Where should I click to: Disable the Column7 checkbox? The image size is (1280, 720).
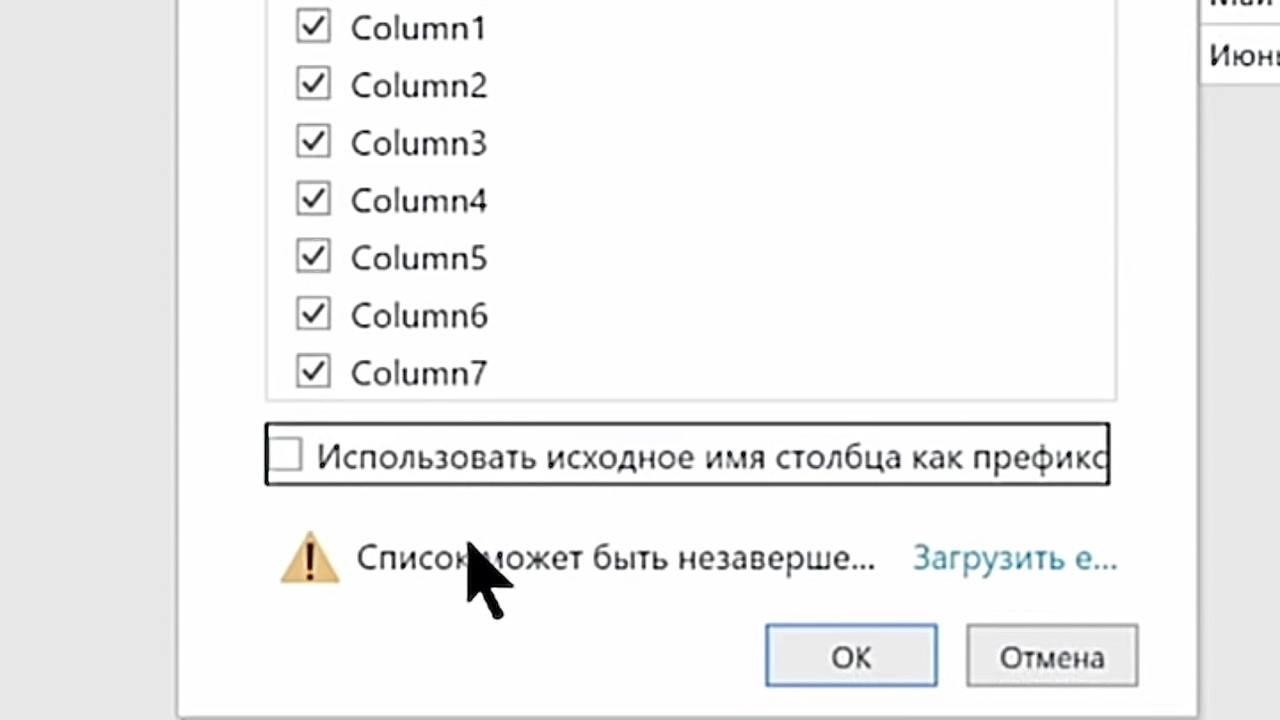coord(313,372)
